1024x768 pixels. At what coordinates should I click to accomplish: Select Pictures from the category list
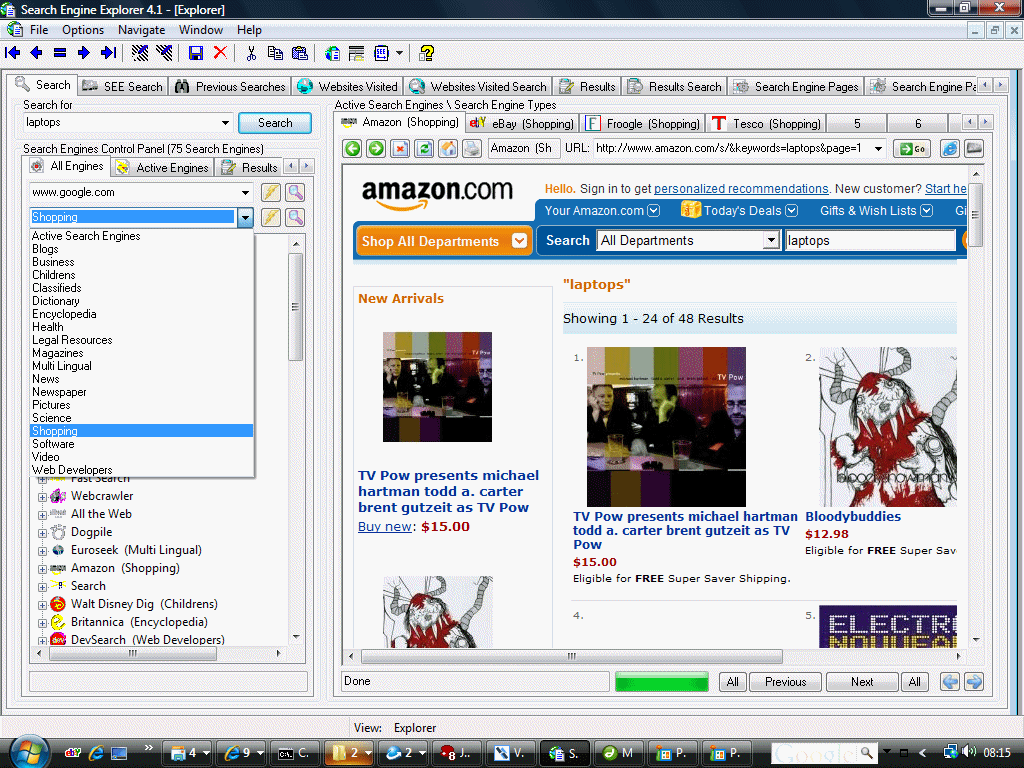51,405
